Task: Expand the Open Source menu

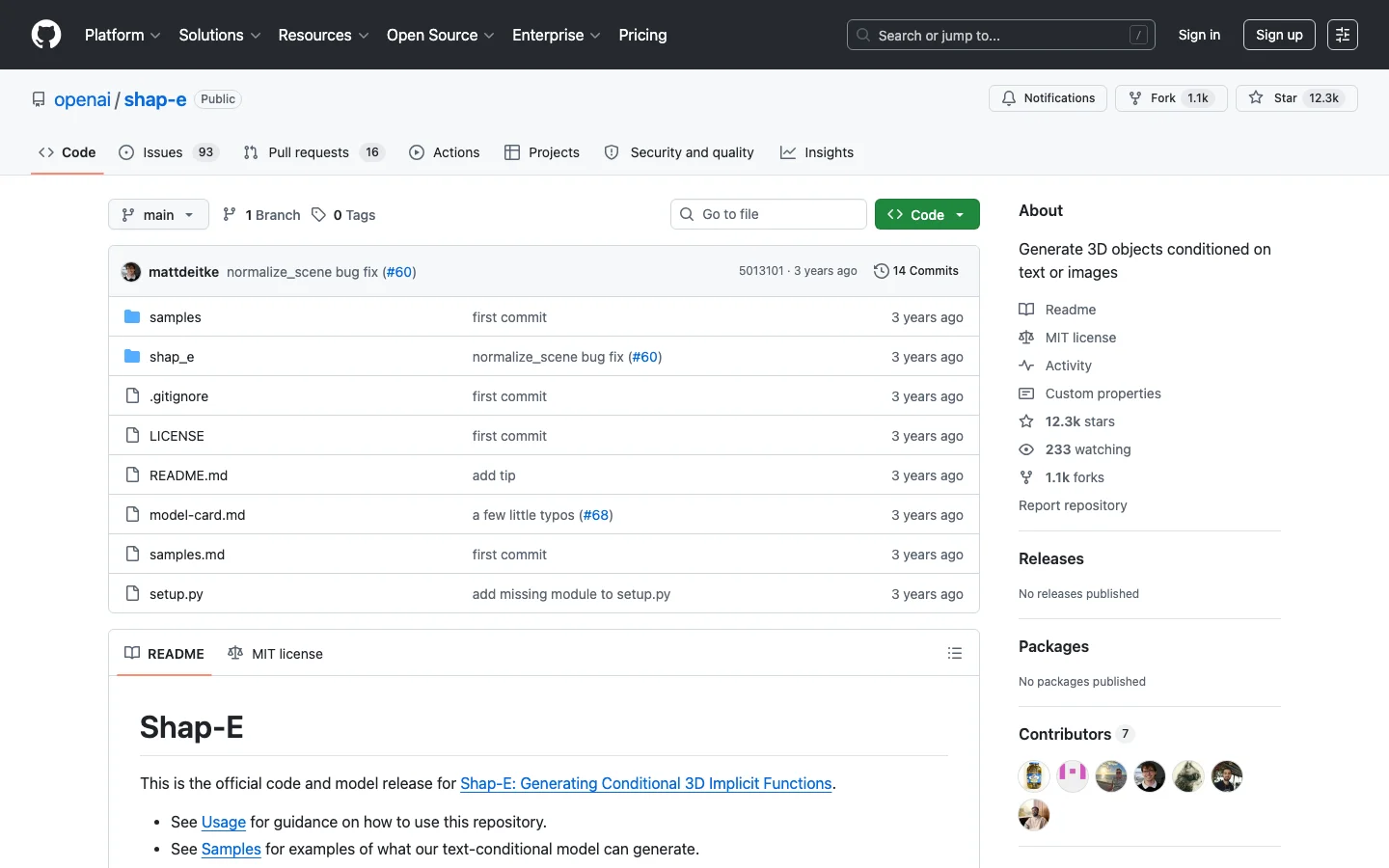Action: 441,35
